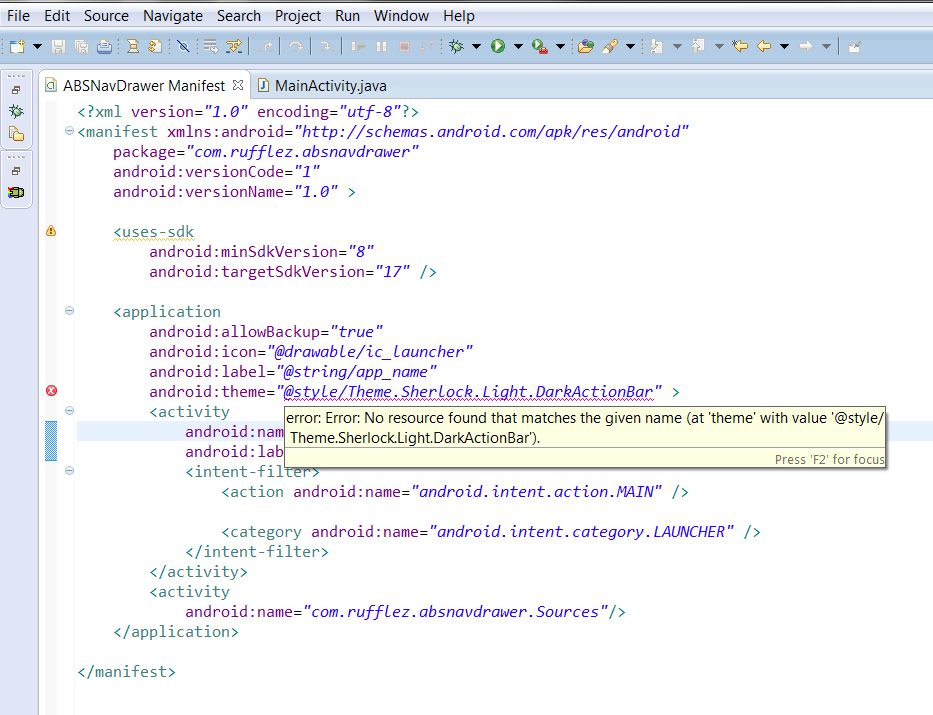
Task: Open the New wizard dropdown arrow
Action: coord(37,46)
